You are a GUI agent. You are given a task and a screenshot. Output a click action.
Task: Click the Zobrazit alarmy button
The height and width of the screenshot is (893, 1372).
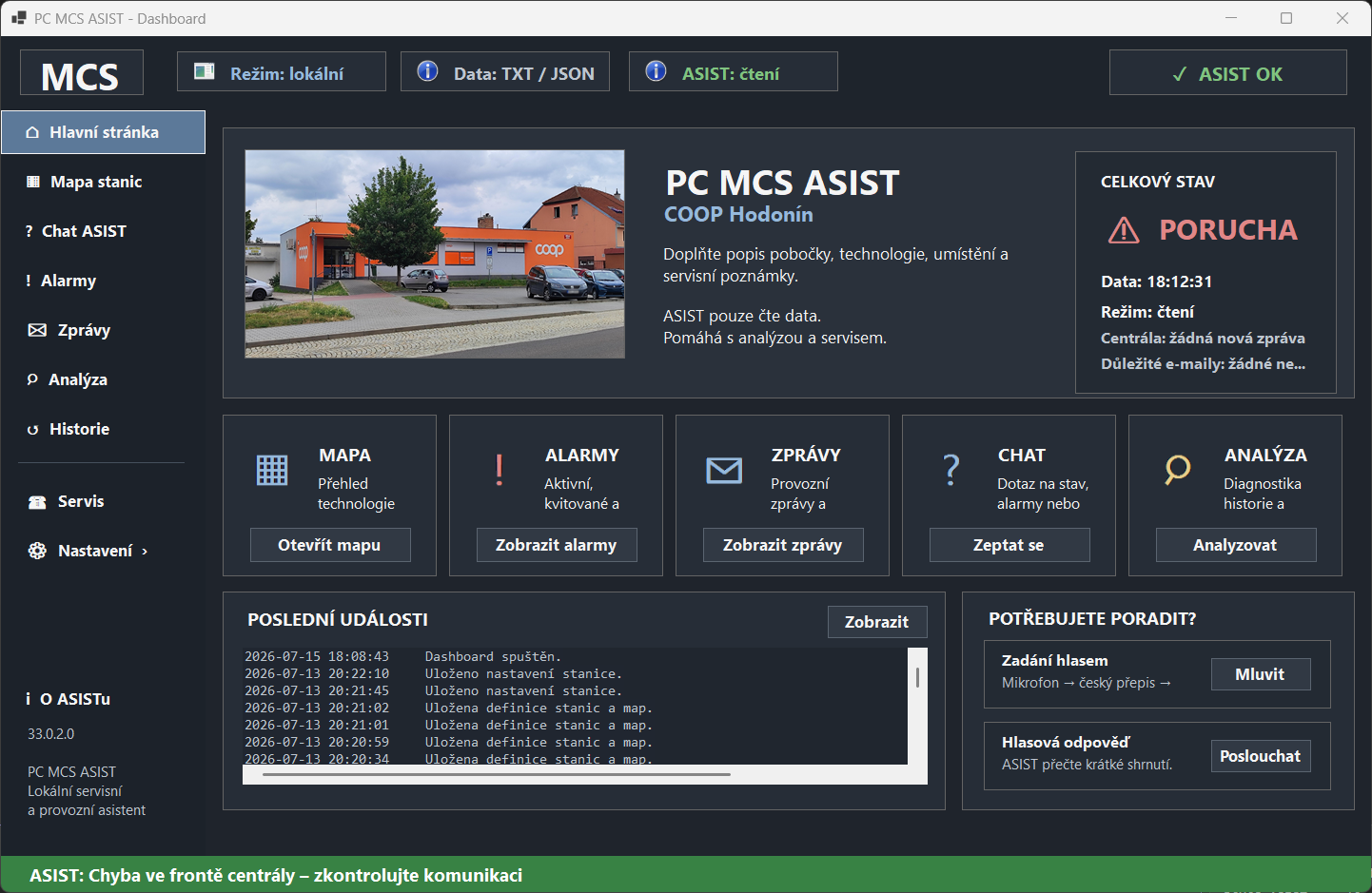[557, 545]
